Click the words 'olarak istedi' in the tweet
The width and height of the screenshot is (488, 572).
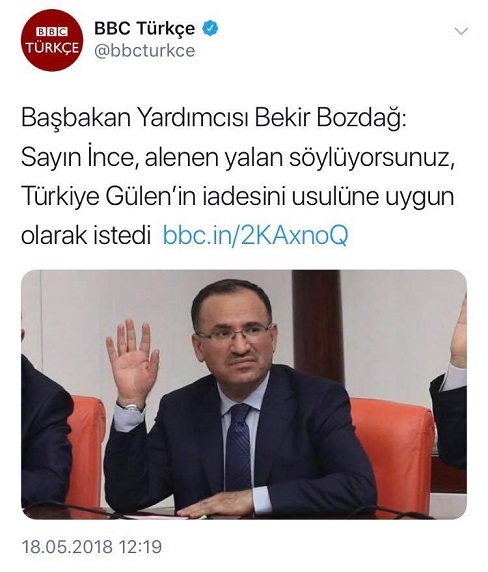(x=86, y=235)
